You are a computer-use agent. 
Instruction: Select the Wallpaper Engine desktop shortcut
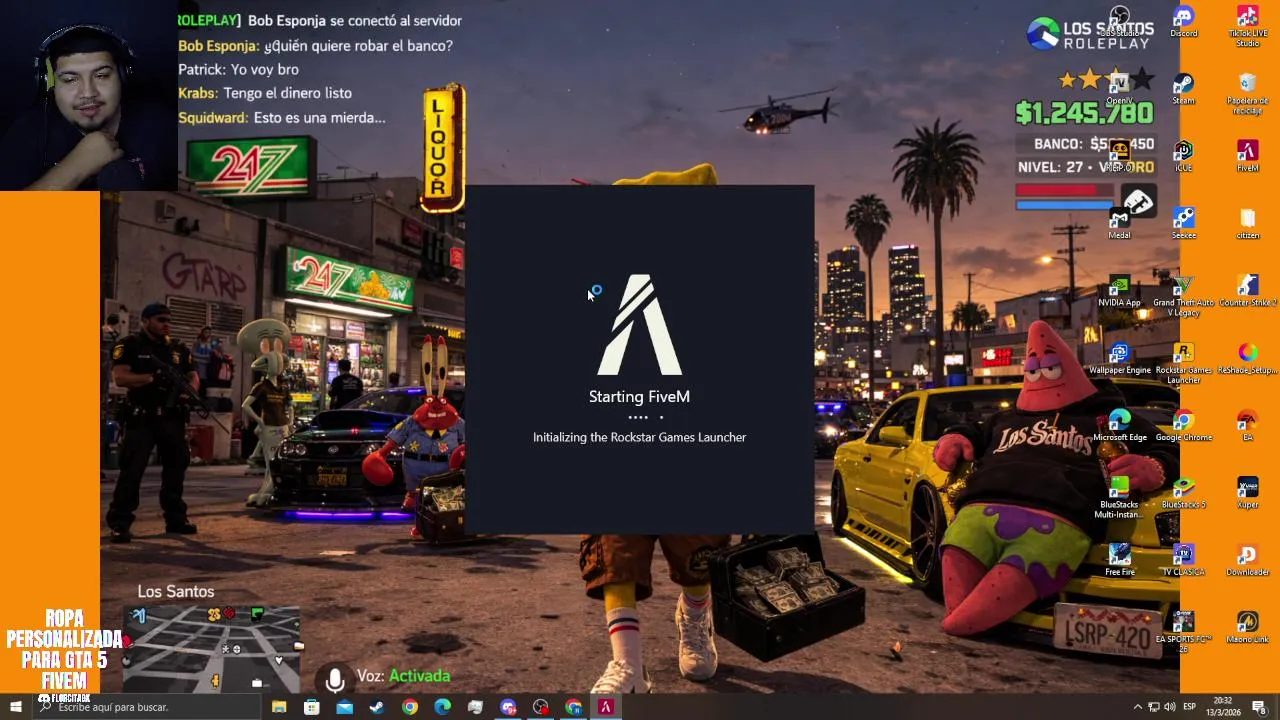click(x=1119, y=357)
